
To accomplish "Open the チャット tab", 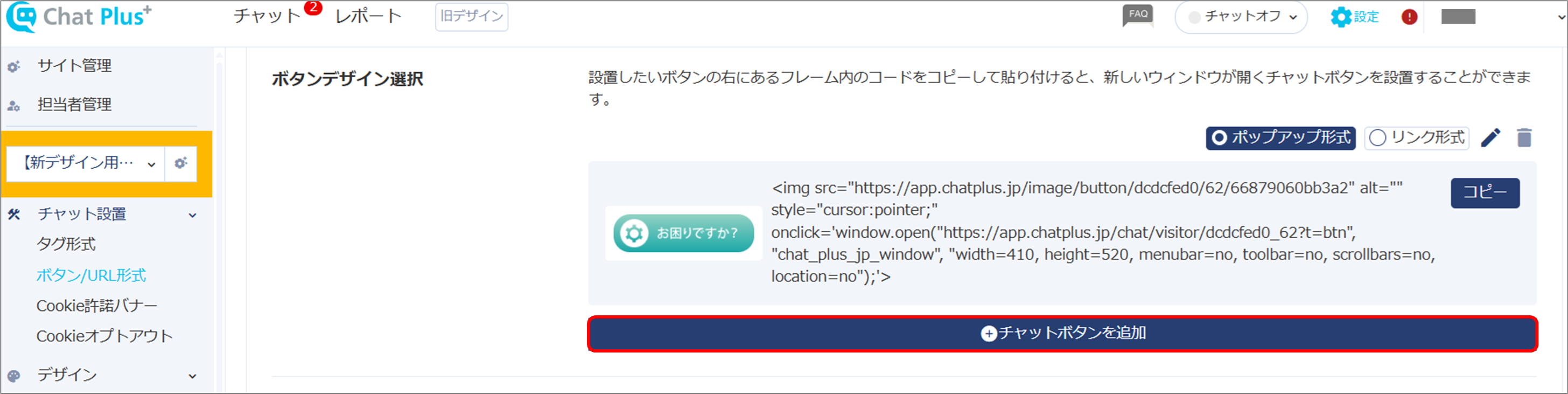I will click(x=267, y=17).
